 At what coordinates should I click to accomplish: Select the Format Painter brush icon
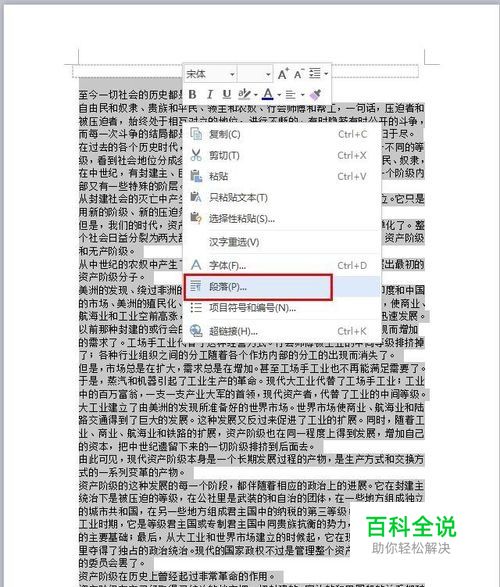(315, 94)
